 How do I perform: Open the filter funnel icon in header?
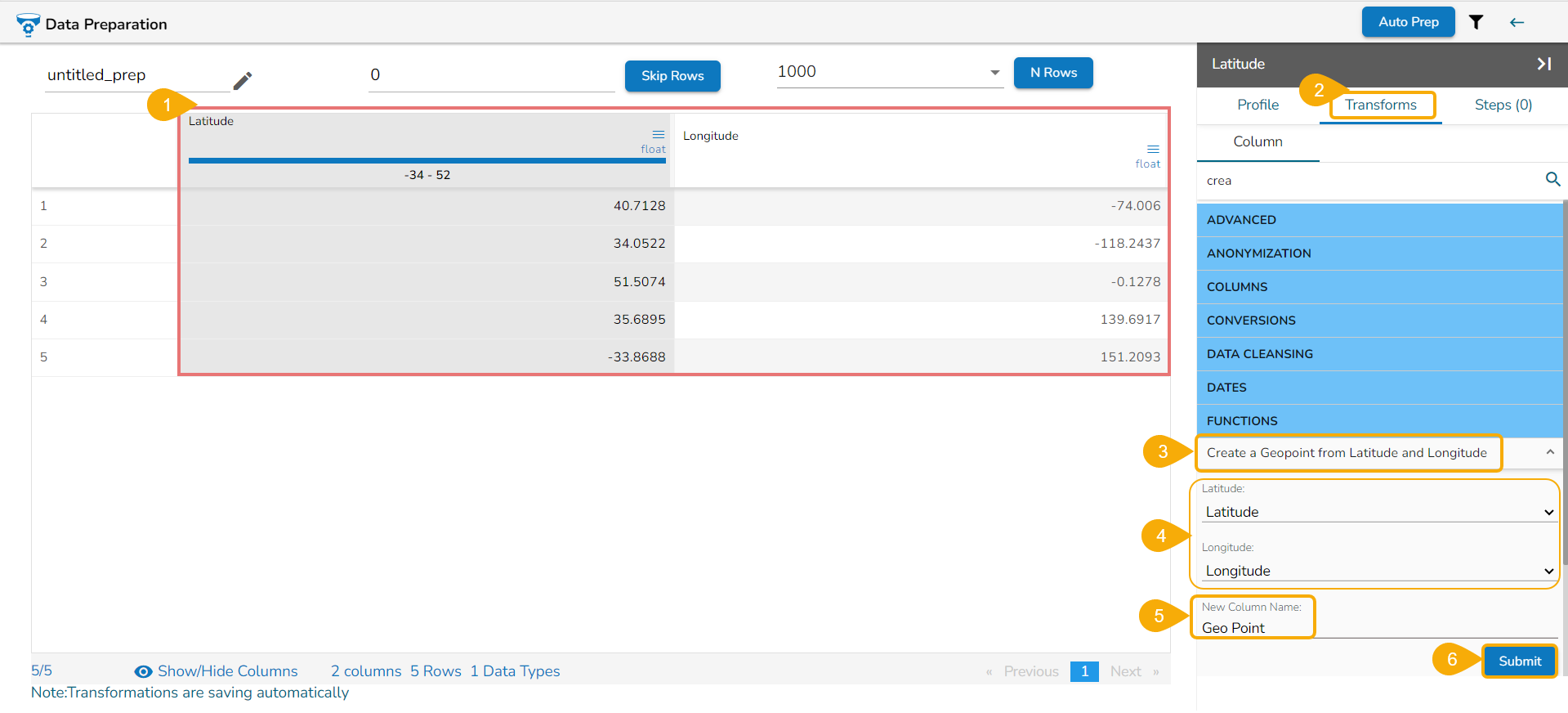tap(1476, 22)
